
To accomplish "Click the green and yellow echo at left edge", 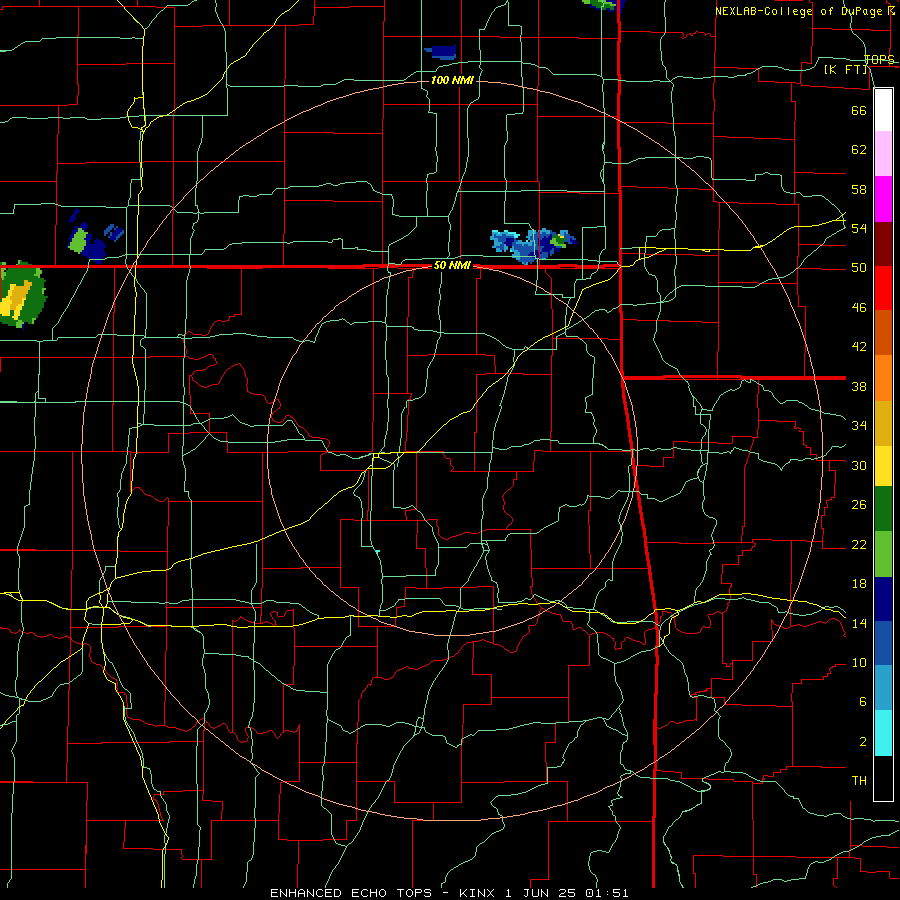I will tap(22, 295).
